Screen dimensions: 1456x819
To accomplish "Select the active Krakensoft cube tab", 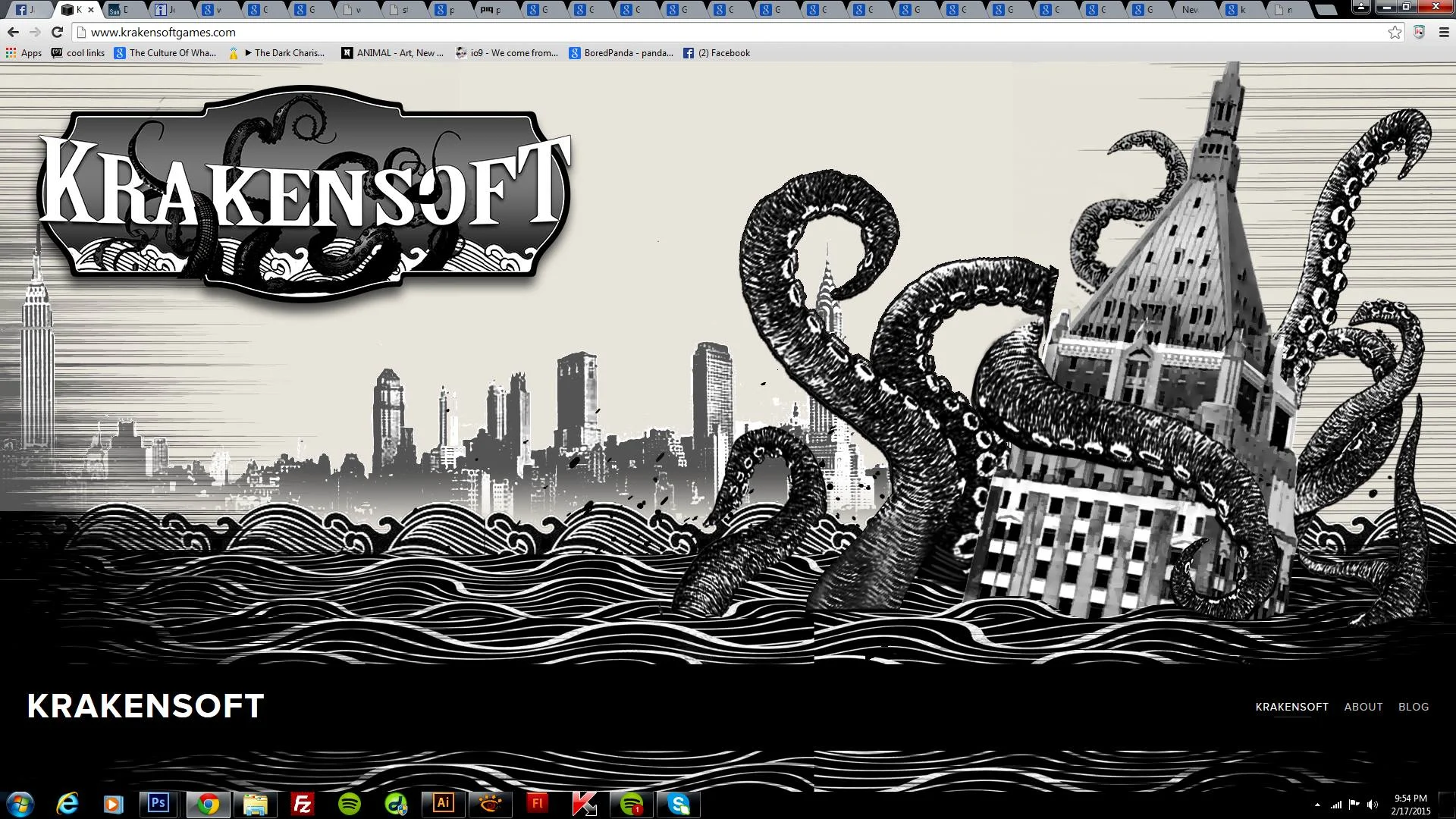I will pyautogui.click(x=74, y=10).
